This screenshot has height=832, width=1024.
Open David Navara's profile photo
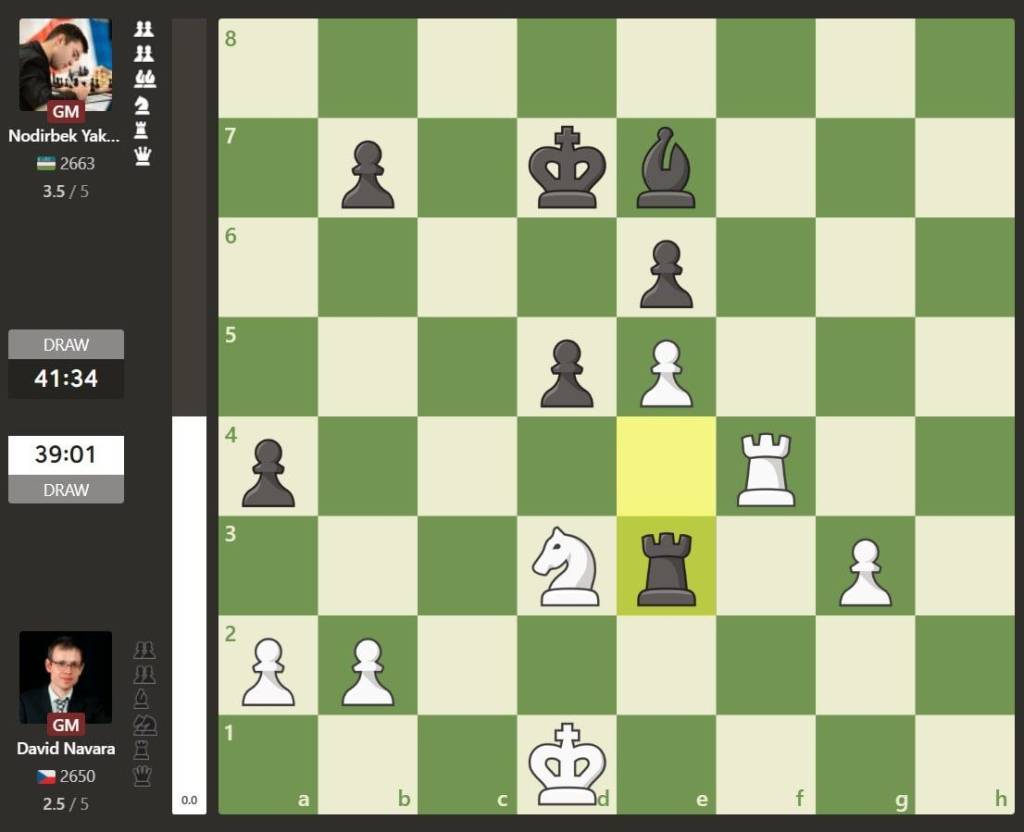click(66, 677)
